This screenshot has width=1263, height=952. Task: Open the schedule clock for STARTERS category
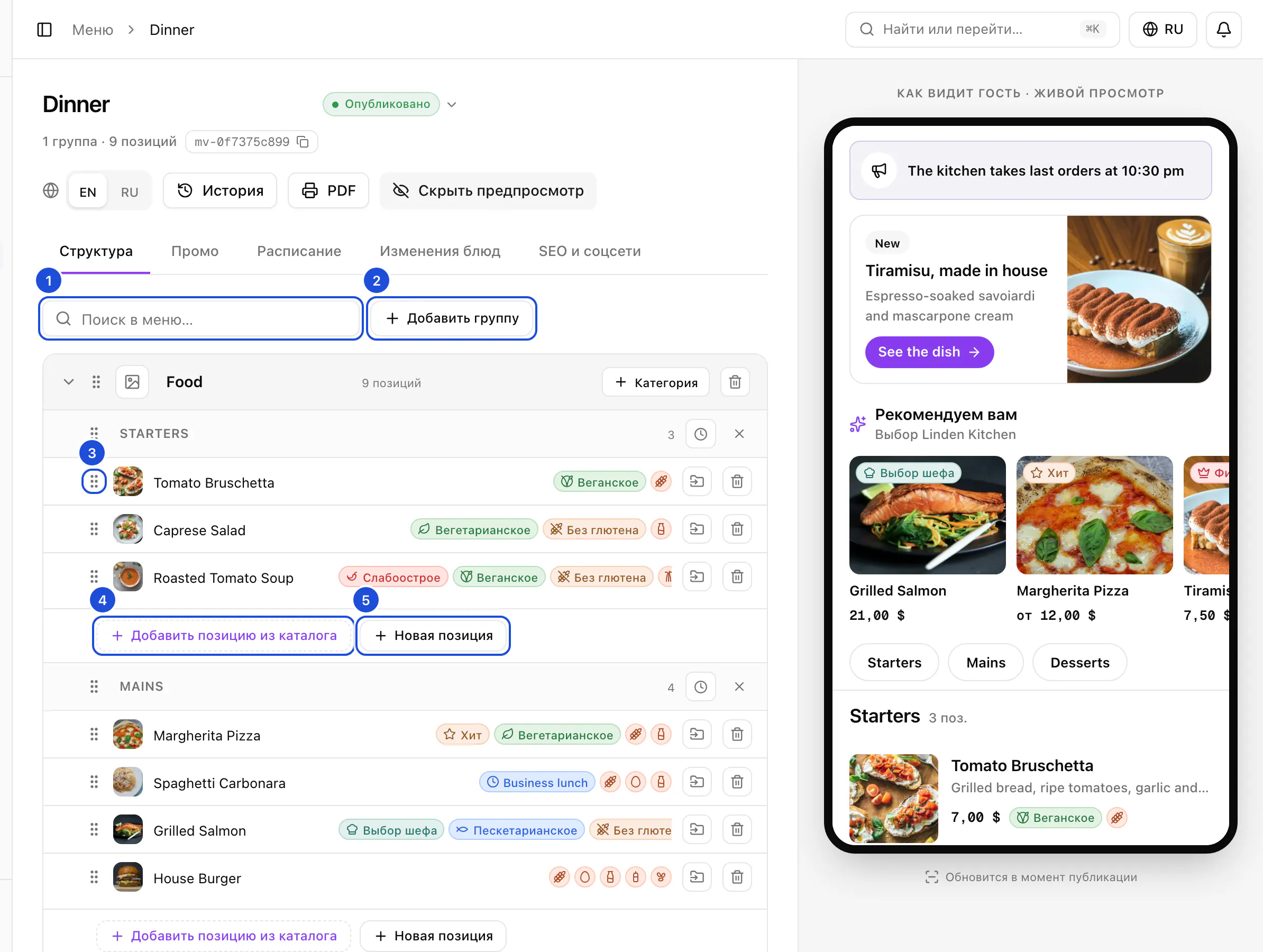pyautogui.click(x=701, y=434)
